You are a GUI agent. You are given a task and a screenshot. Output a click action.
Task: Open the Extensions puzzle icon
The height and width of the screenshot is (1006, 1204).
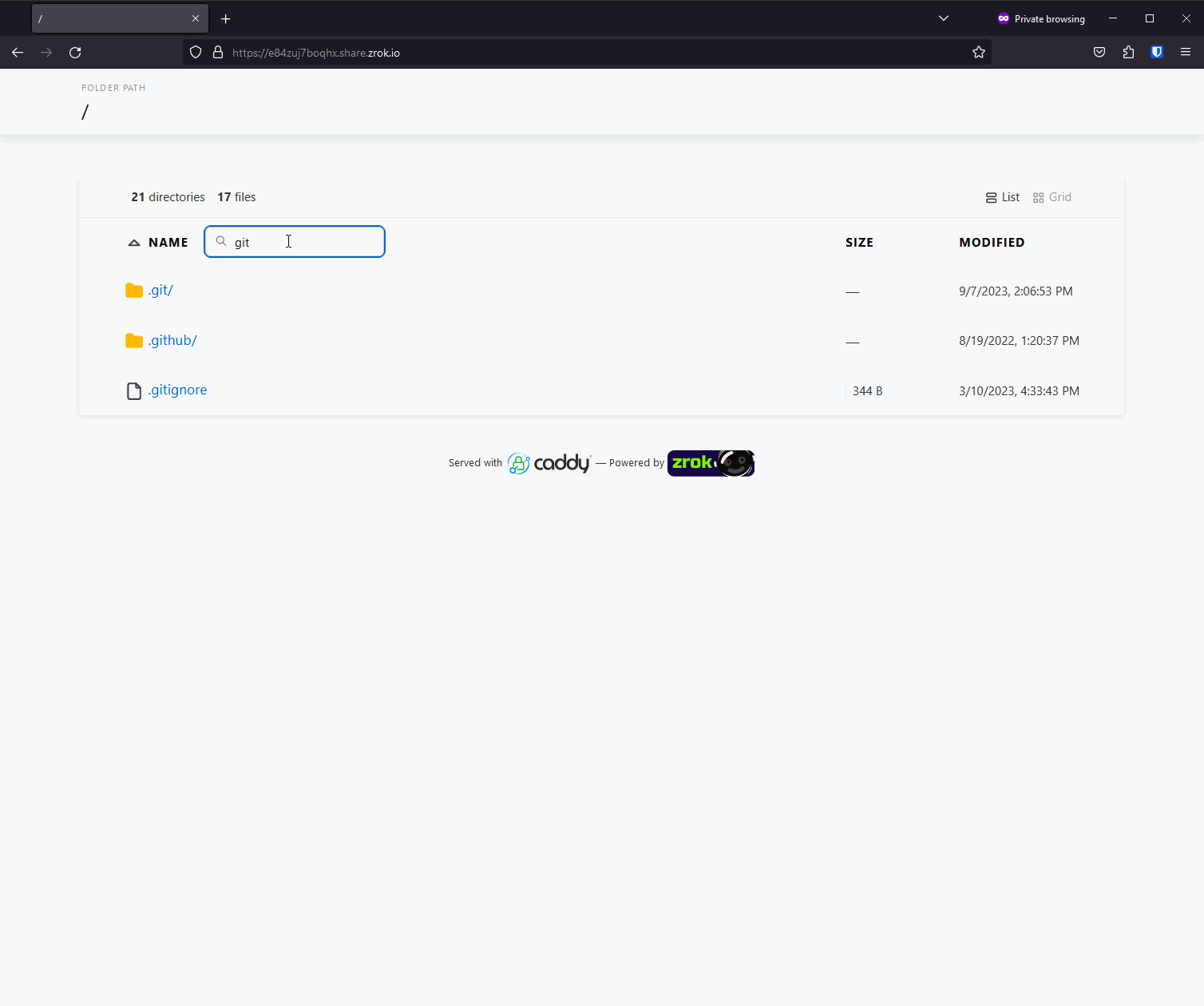tap(1128, 53)
